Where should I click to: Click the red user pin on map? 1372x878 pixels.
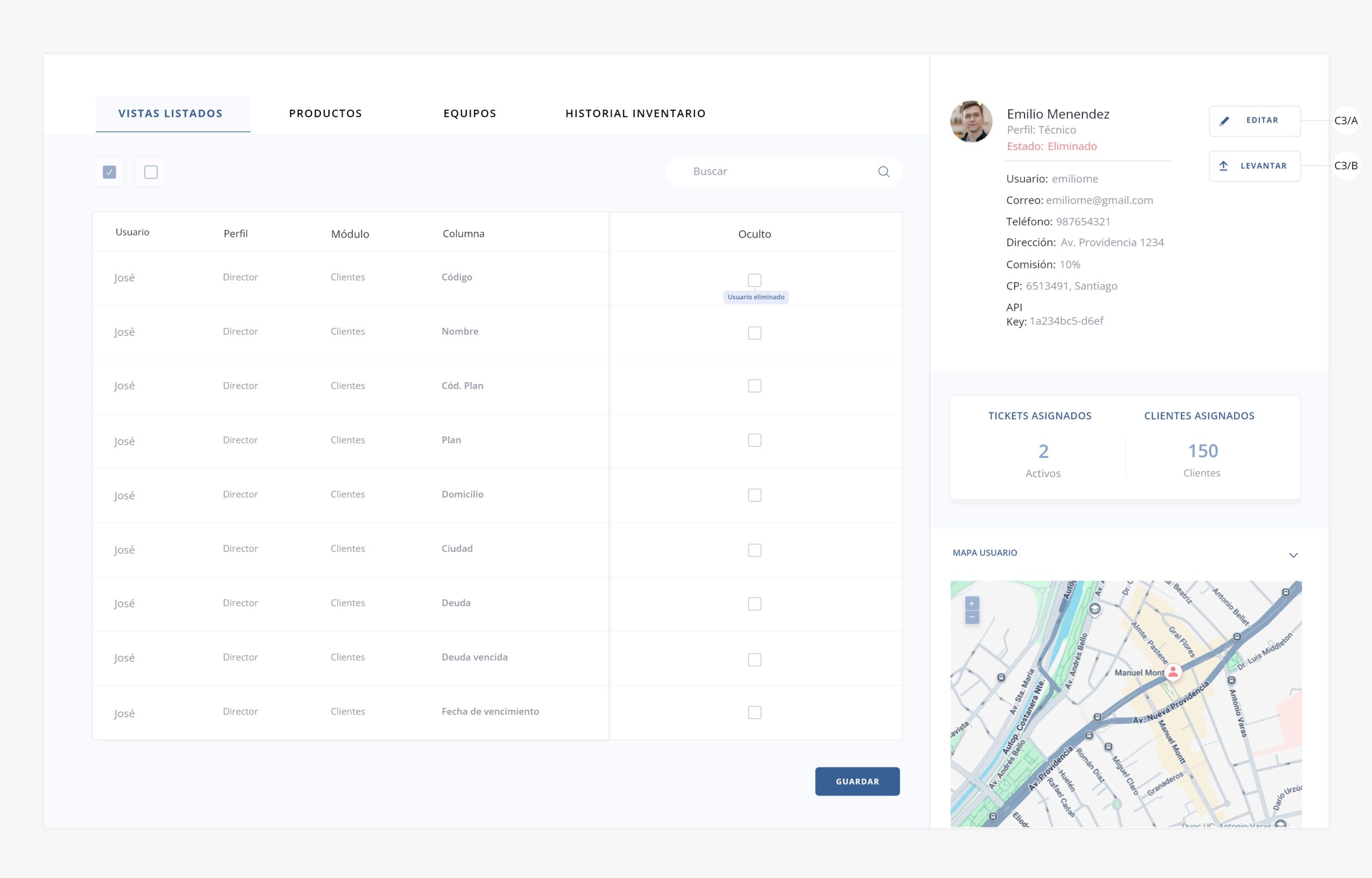pos(1173,672)
